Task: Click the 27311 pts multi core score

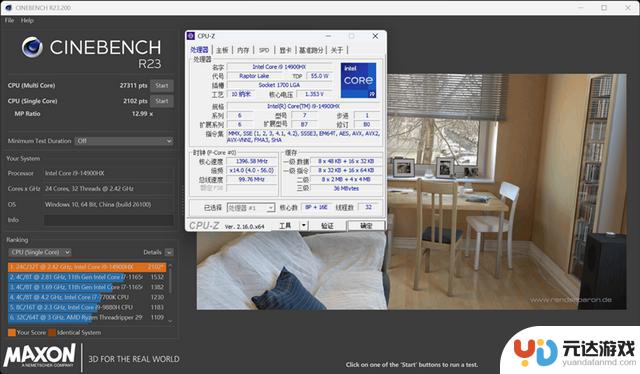Action: [133, 85]
